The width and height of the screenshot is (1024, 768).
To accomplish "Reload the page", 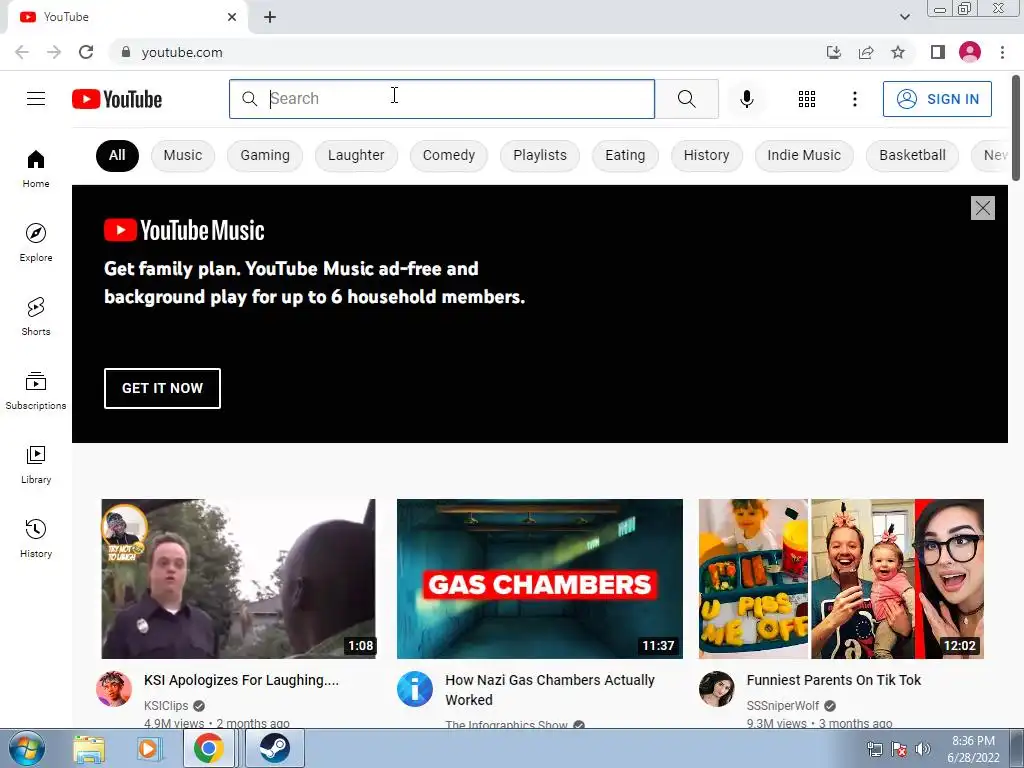I will [86, 52].
